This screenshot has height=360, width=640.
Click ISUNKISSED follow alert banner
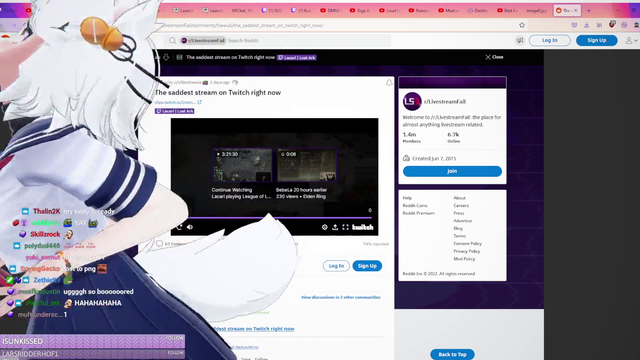92,341
